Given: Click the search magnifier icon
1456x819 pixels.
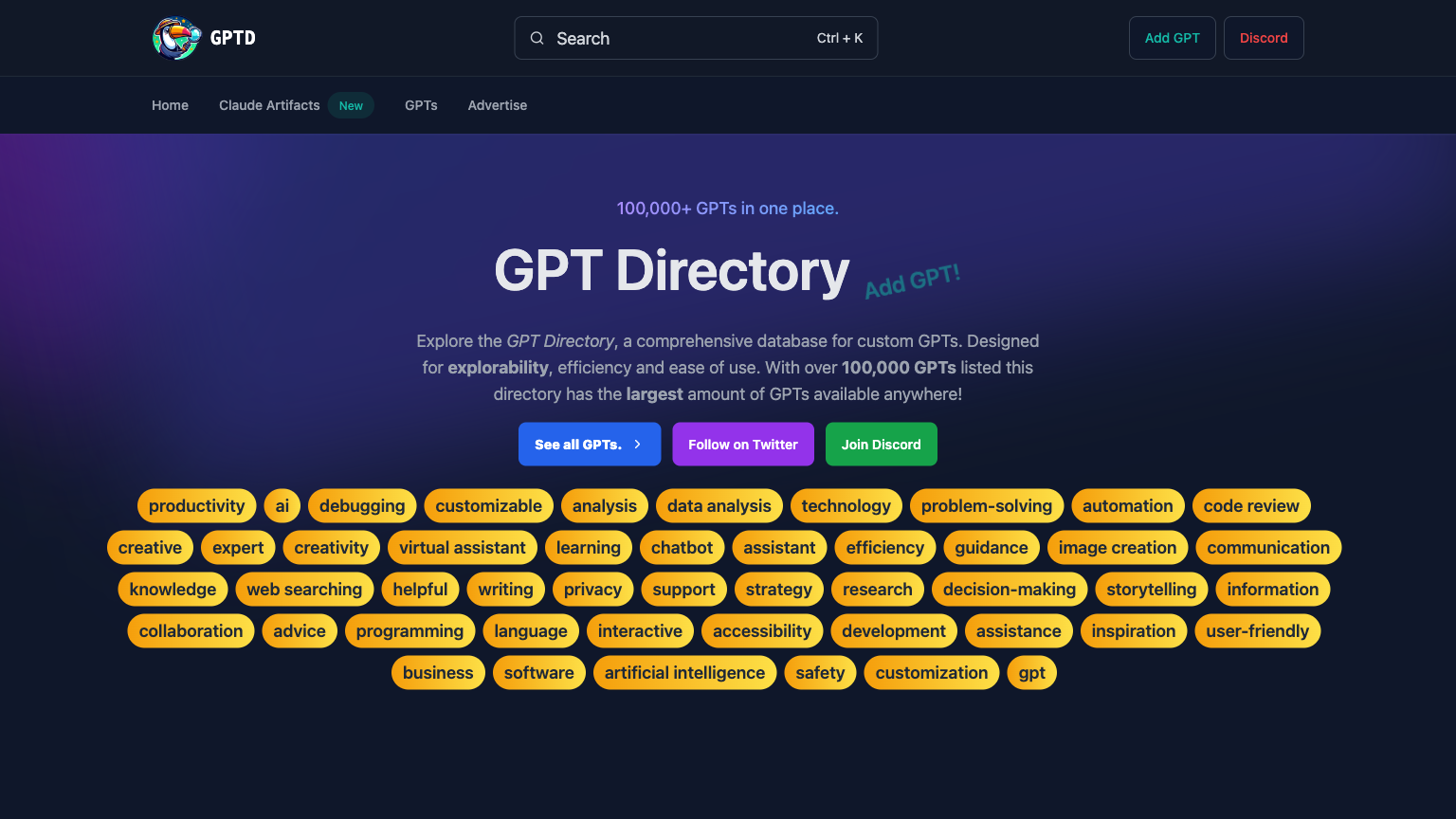Looking at the screenshot, I should coord(537,38).
